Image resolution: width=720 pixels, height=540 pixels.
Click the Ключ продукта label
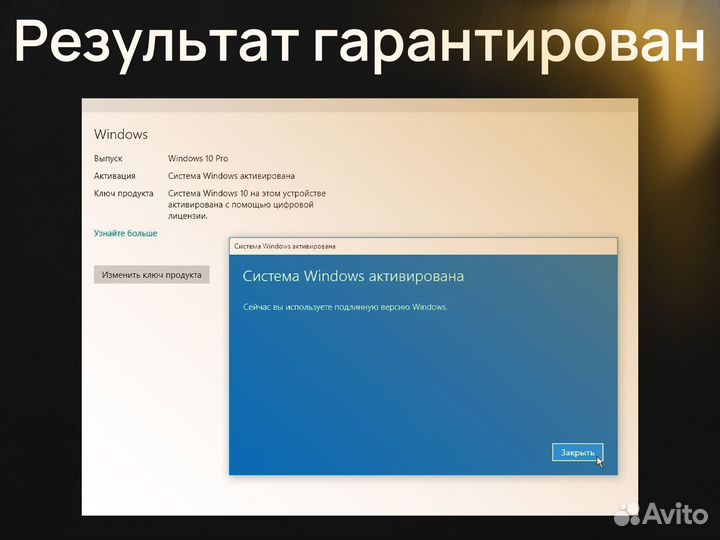point(124,193)
